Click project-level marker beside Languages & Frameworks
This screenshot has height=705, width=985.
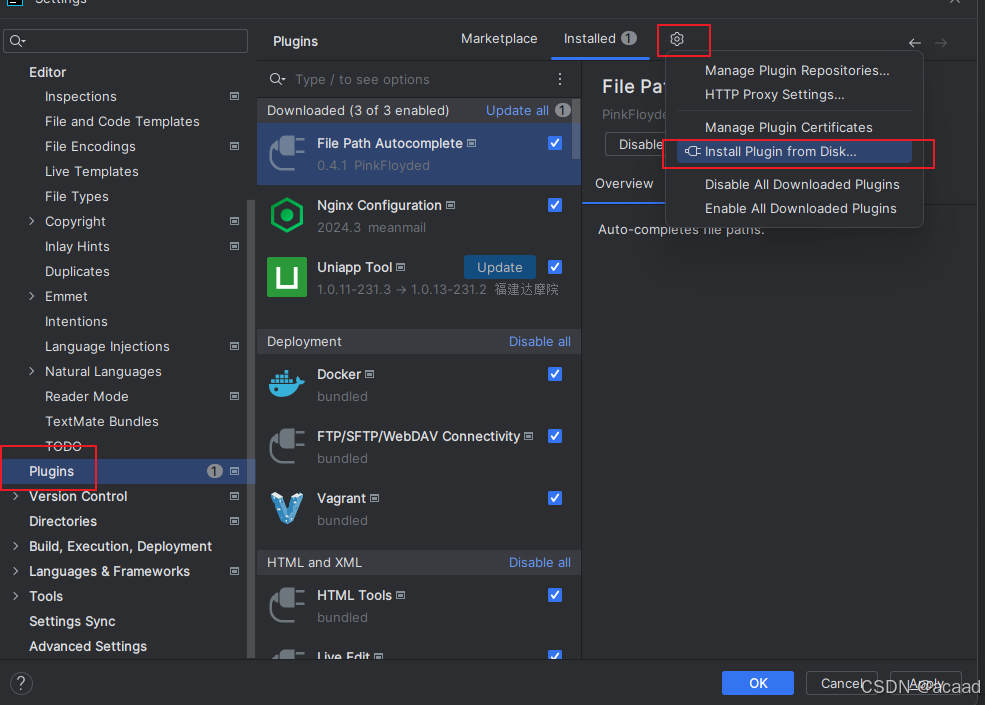pyautogui.click(x=234, y=571)
